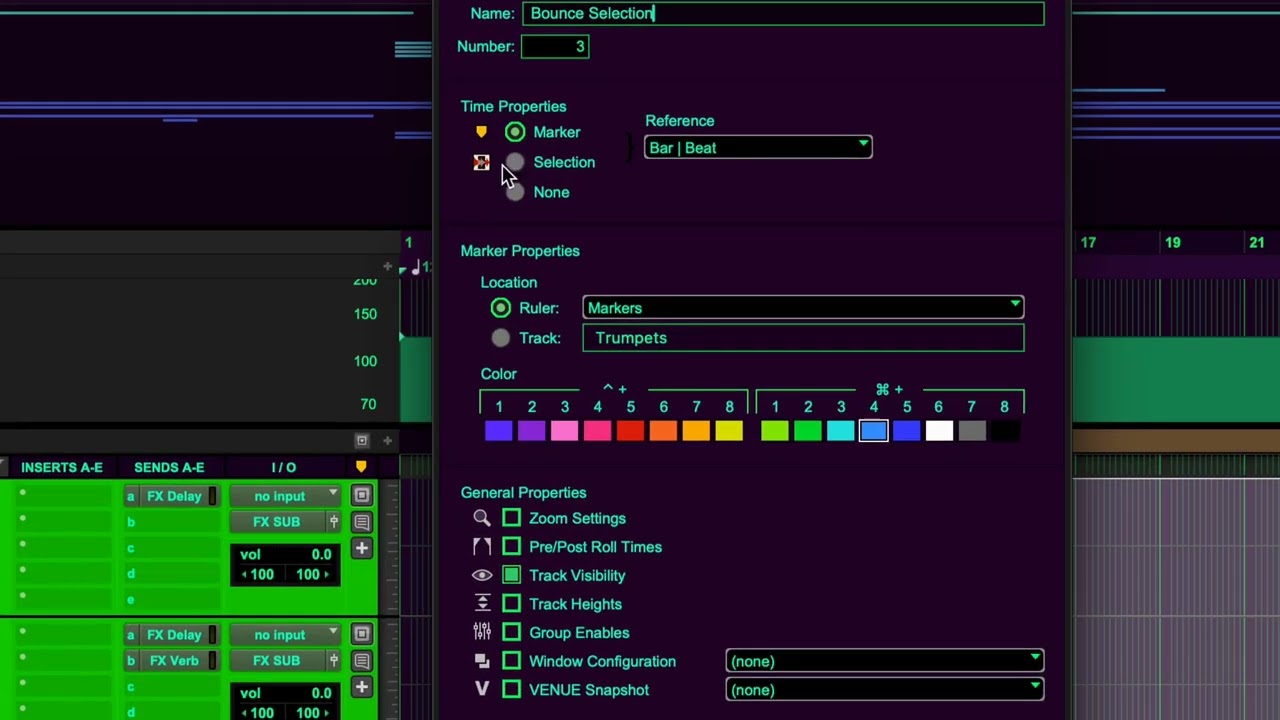1280x720 pixels.
Task: Click the plus icon beside upper track's vol readout
Action: tap(362, 548)
